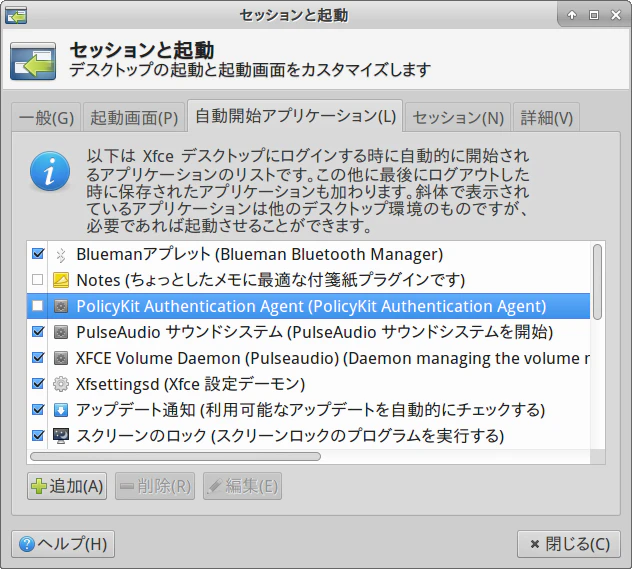This screenshot has width=632, height=569.
Task: Select the 自動開始アプリケーション(L) tab
Action: [295, 116]
